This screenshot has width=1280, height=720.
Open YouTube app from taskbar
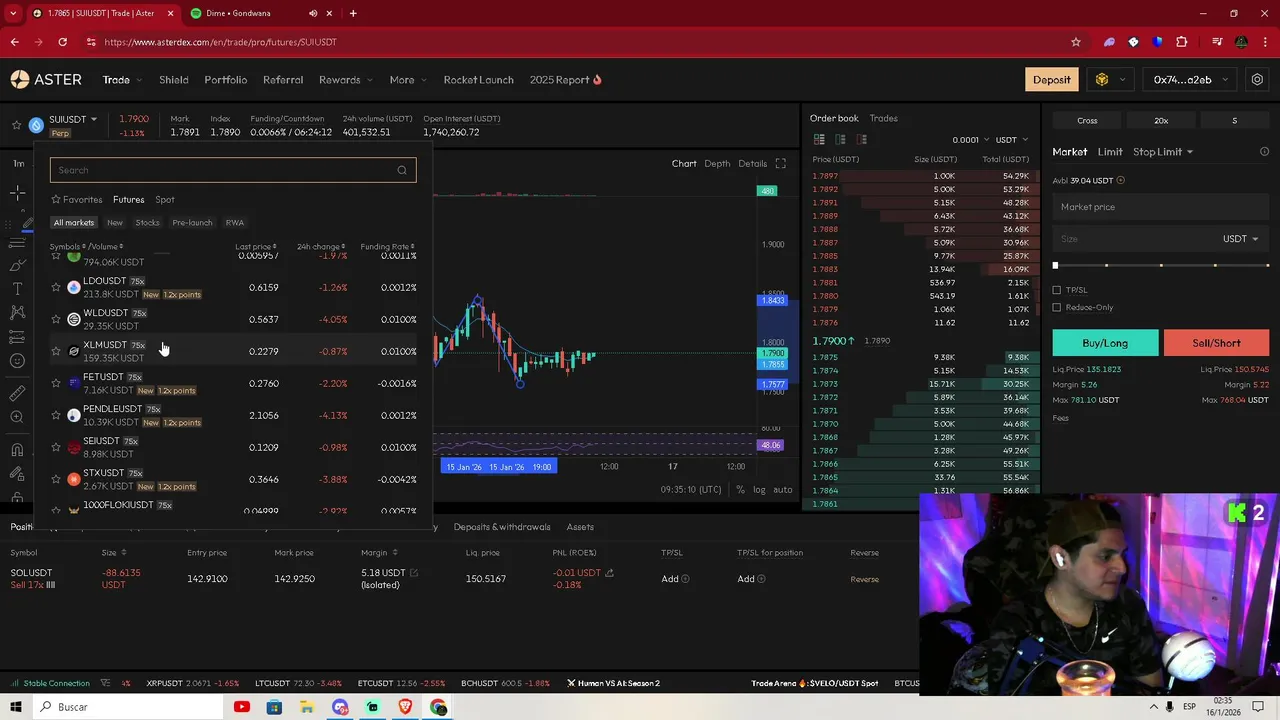point(241,707)
